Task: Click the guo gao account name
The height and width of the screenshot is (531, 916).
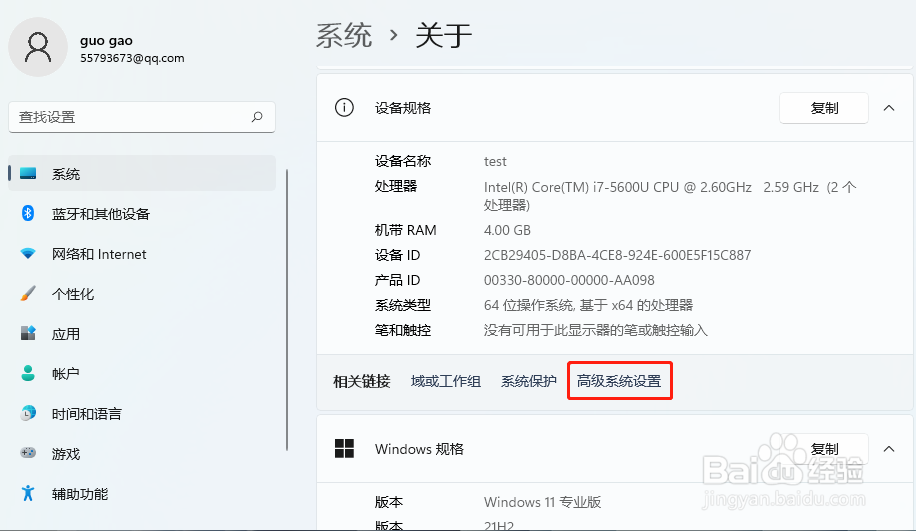Action: click(106, 40)
